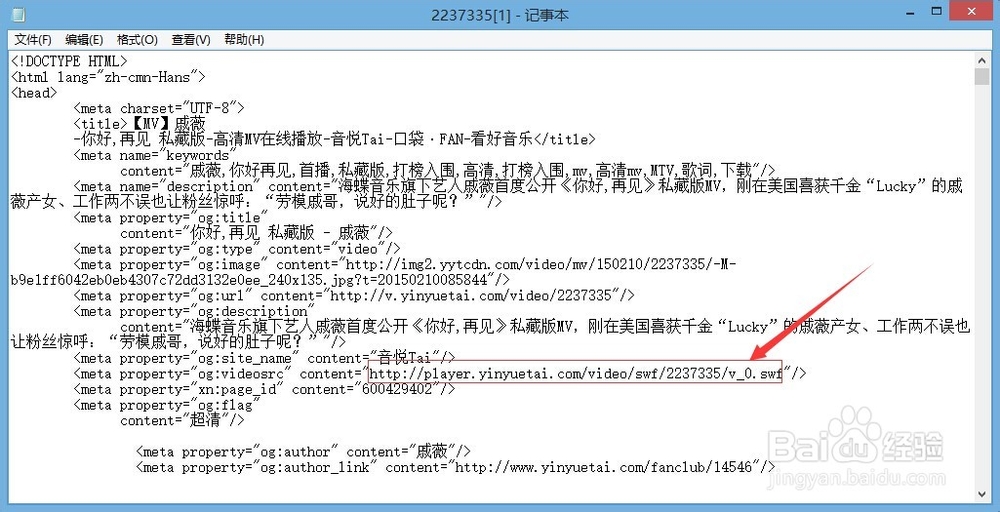Click the content="超清" line
Image resolution: width=1000 pixels, height=512 pixels.
click(x=182, y=421)
